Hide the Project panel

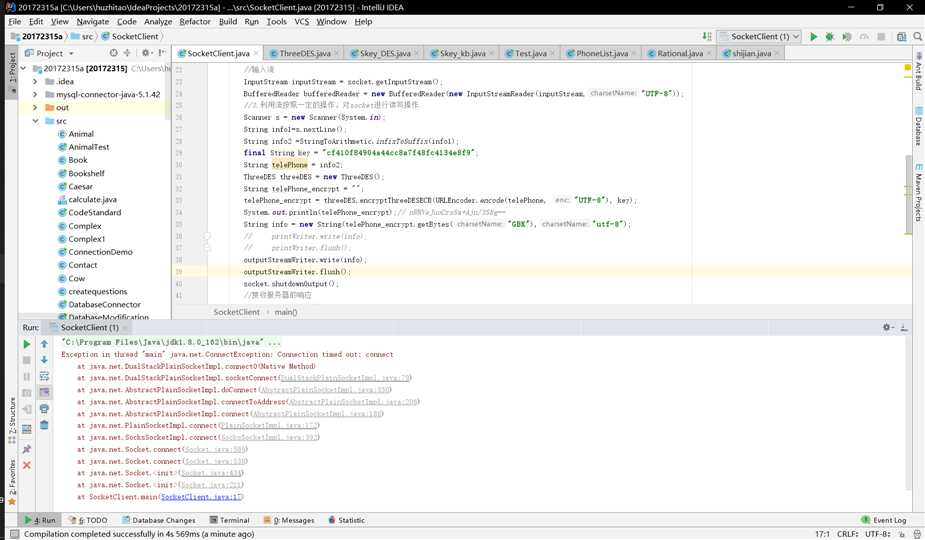[162, 53]
